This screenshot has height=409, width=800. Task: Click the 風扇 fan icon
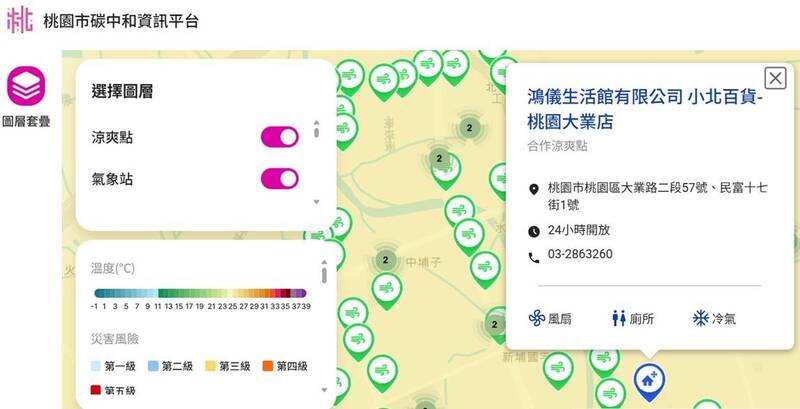[537, 319]
